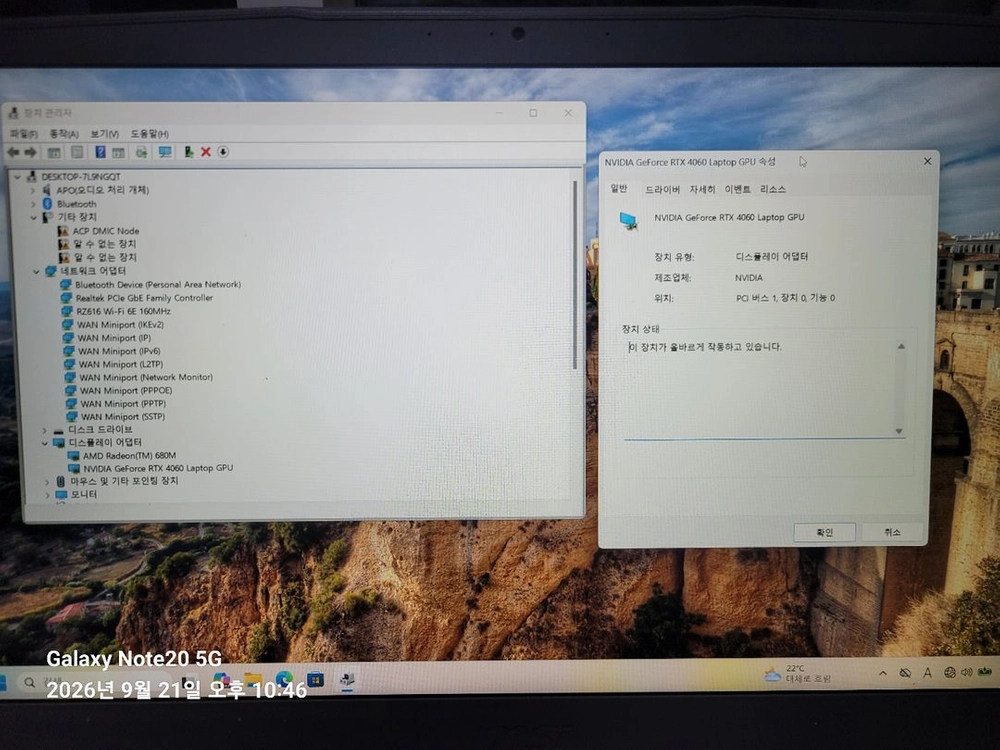The image size is (1000, 750).
Task: Click the show/hide console tree toolbar icon
Action: [54, 152]
